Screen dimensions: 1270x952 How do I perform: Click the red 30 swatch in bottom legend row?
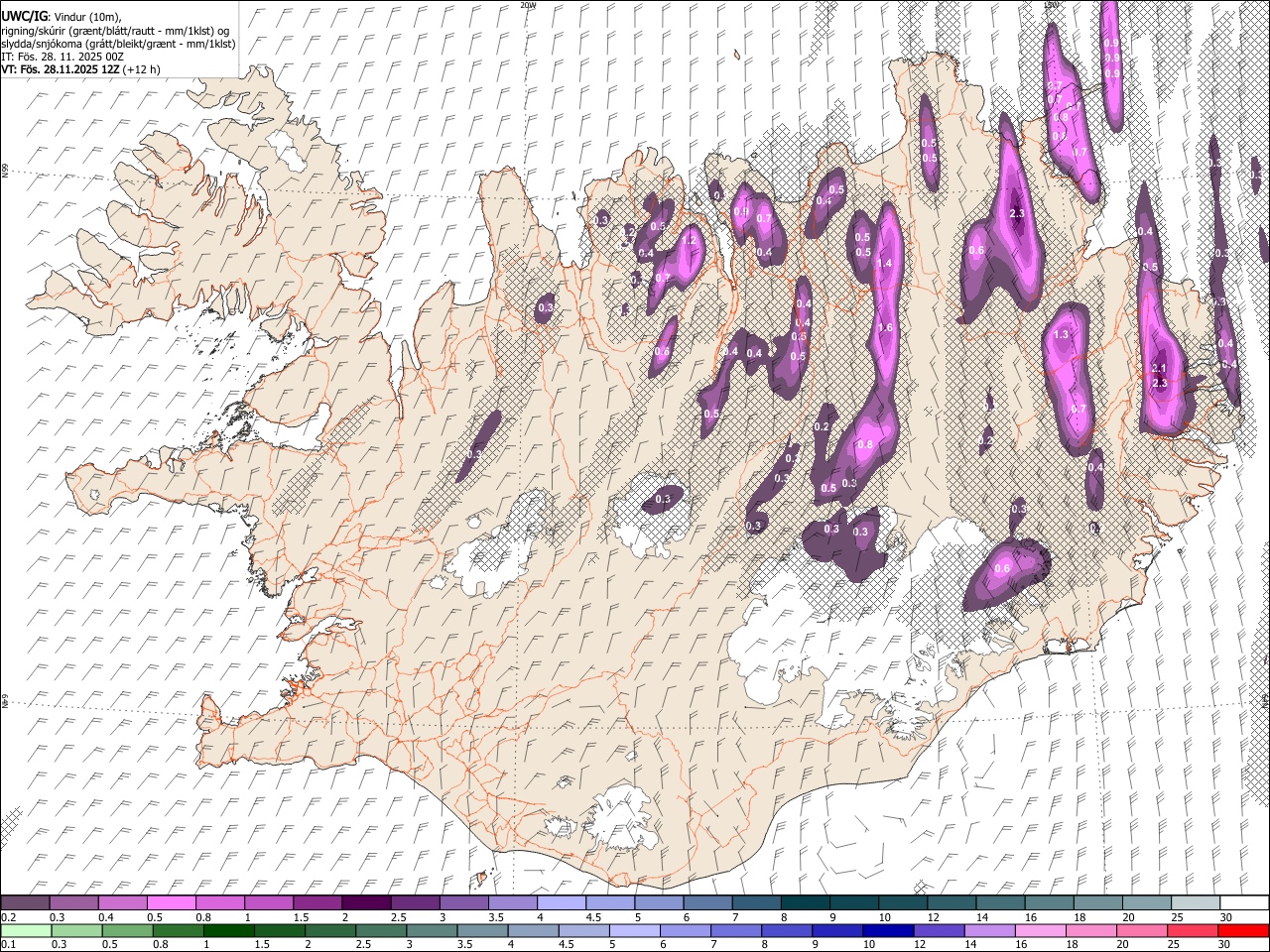click(x=1243, y=930)
